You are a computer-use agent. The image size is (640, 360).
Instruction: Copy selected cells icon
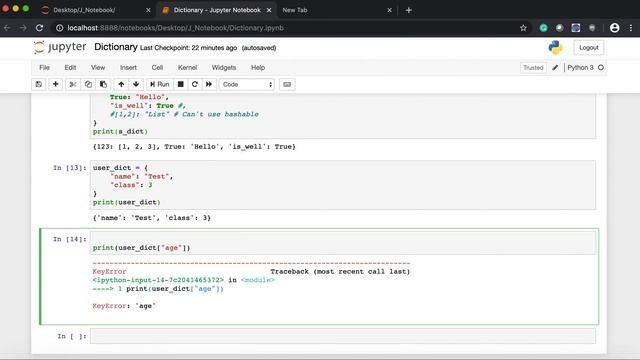[88, 84]
